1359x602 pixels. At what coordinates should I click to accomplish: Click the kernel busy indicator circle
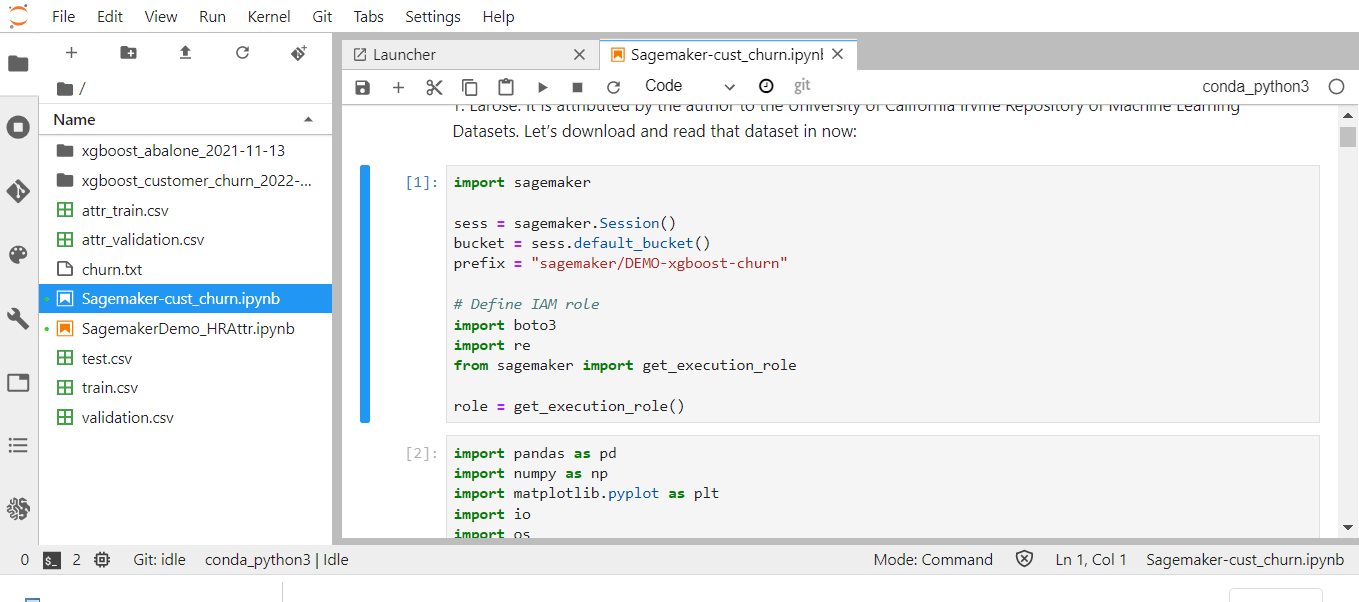[x=1337, y=87]
